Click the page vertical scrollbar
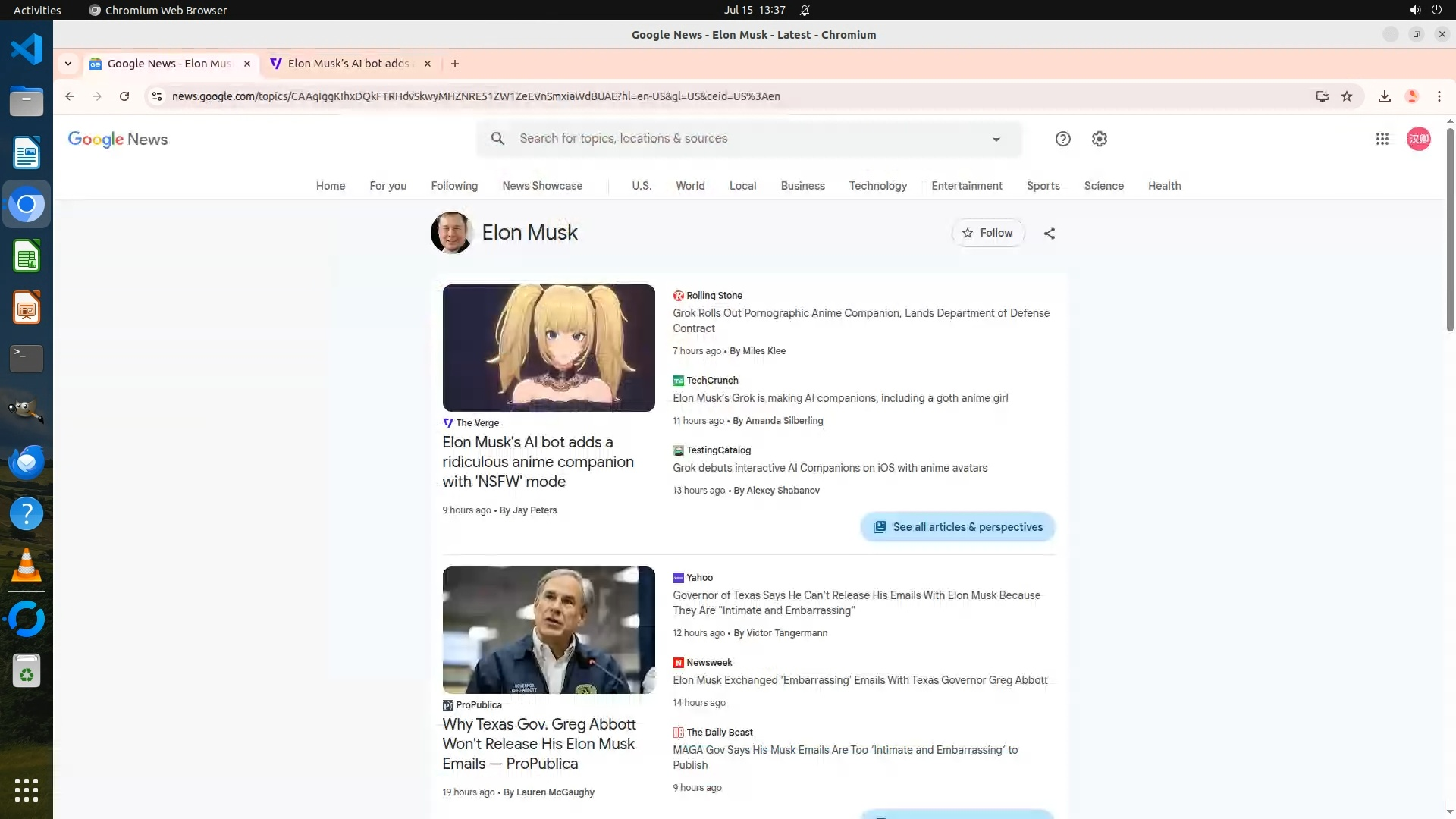The height and width of the screenshot is (819, 1456). coord(1450,227)
